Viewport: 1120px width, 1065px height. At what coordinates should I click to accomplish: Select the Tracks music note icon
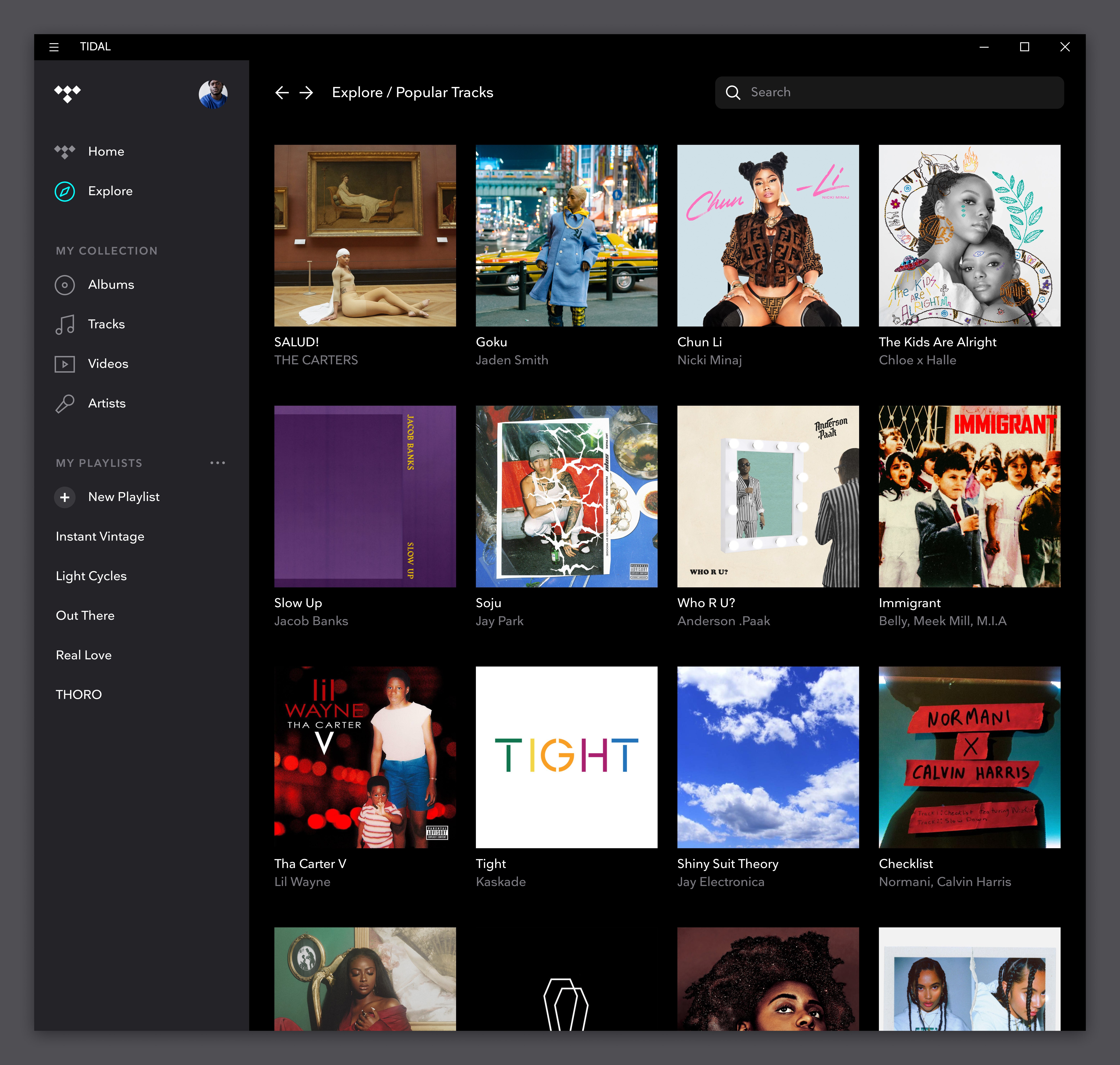65,324
